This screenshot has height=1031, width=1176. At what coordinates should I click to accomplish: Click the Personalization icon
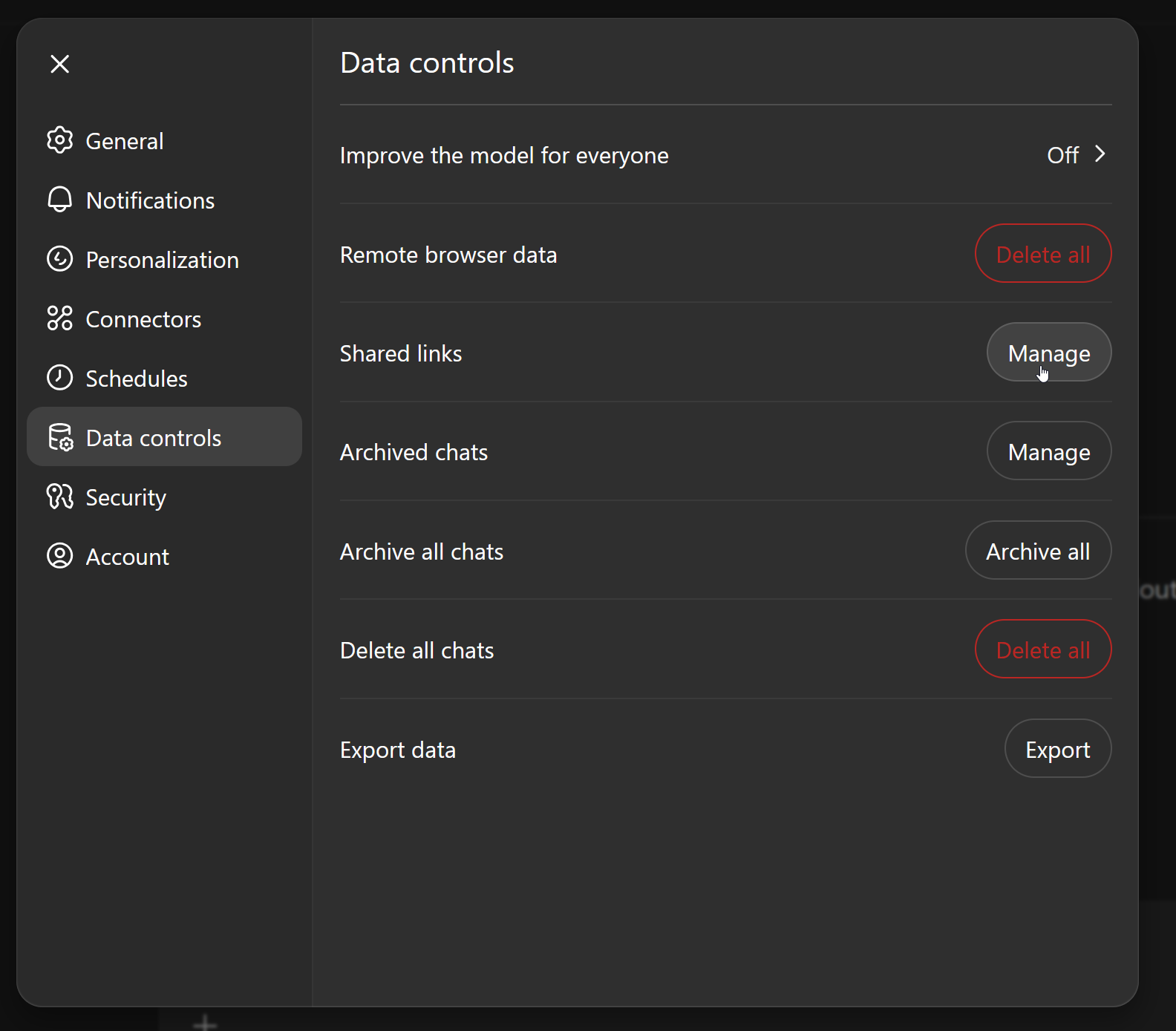click(x=60, y=259)
